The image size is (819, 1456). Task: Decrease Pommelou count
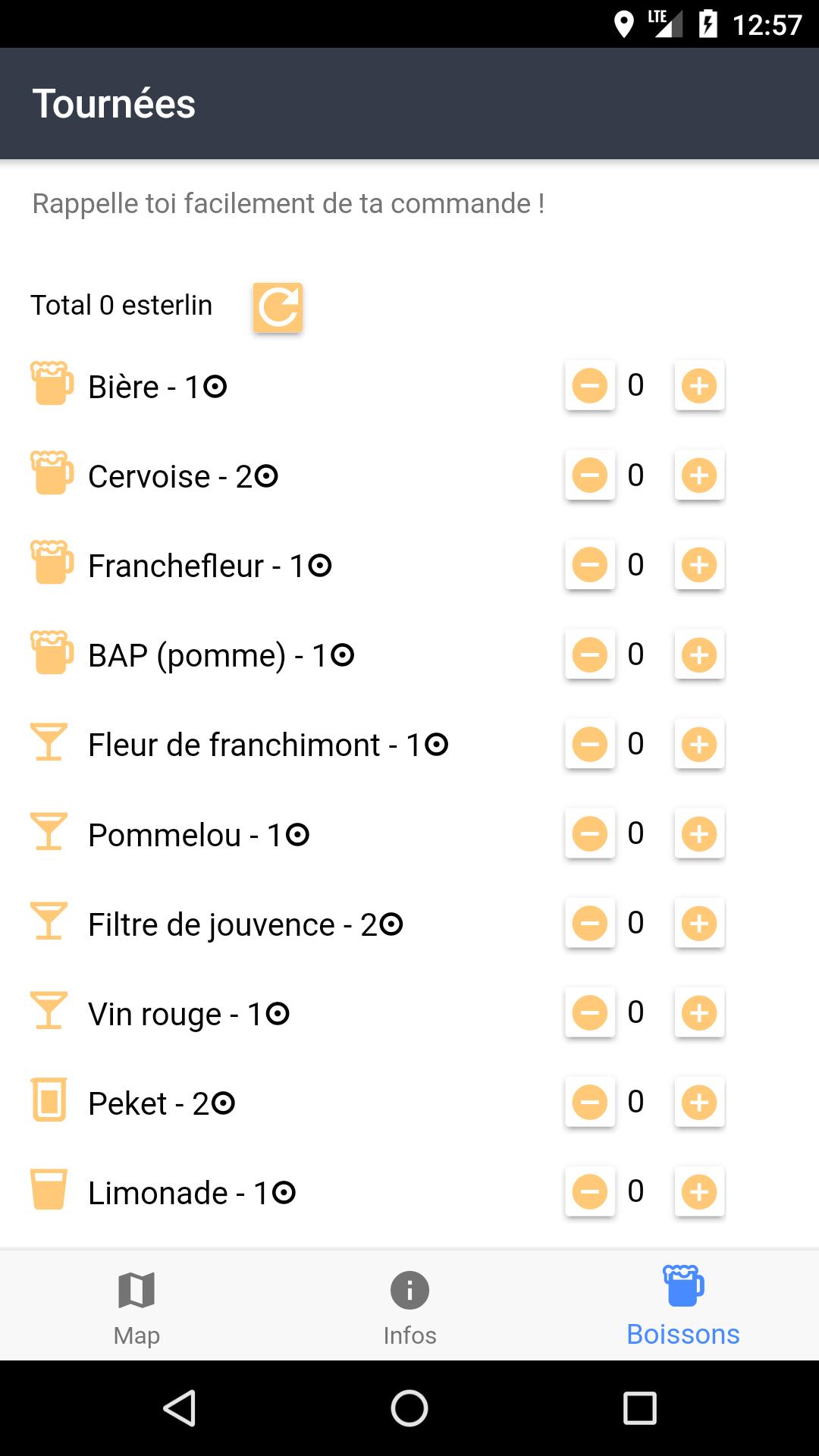(x=590, y=833)
